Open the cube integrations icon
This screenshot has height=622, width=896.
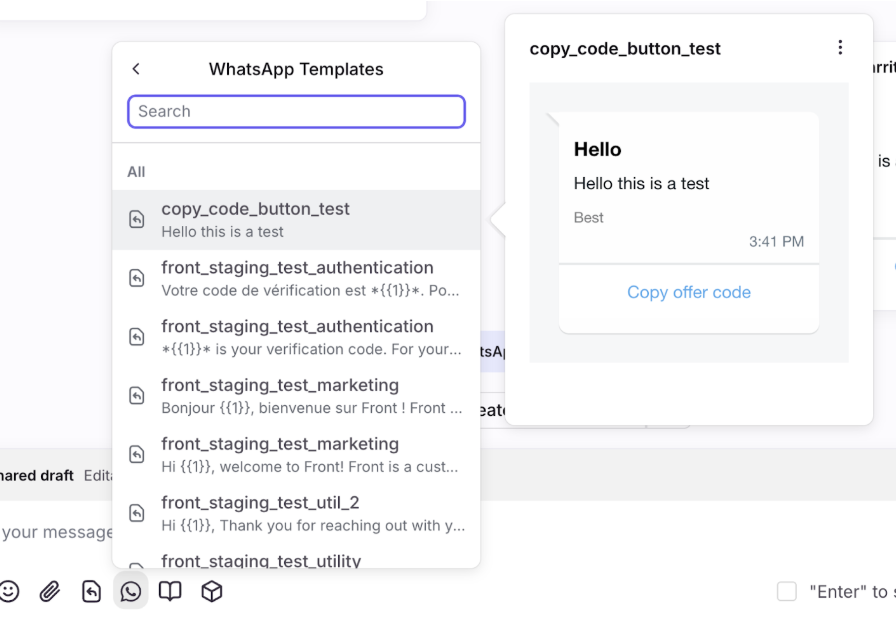(x=212, y=591)
